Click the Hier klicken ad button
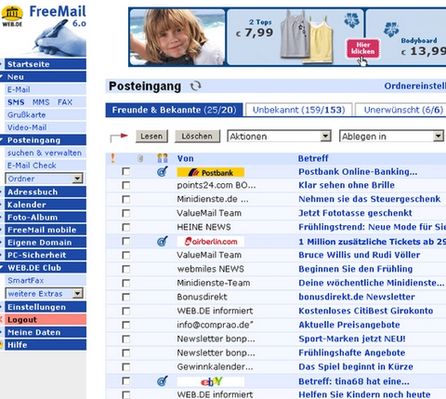446x399 pixels. pos(363,49)
